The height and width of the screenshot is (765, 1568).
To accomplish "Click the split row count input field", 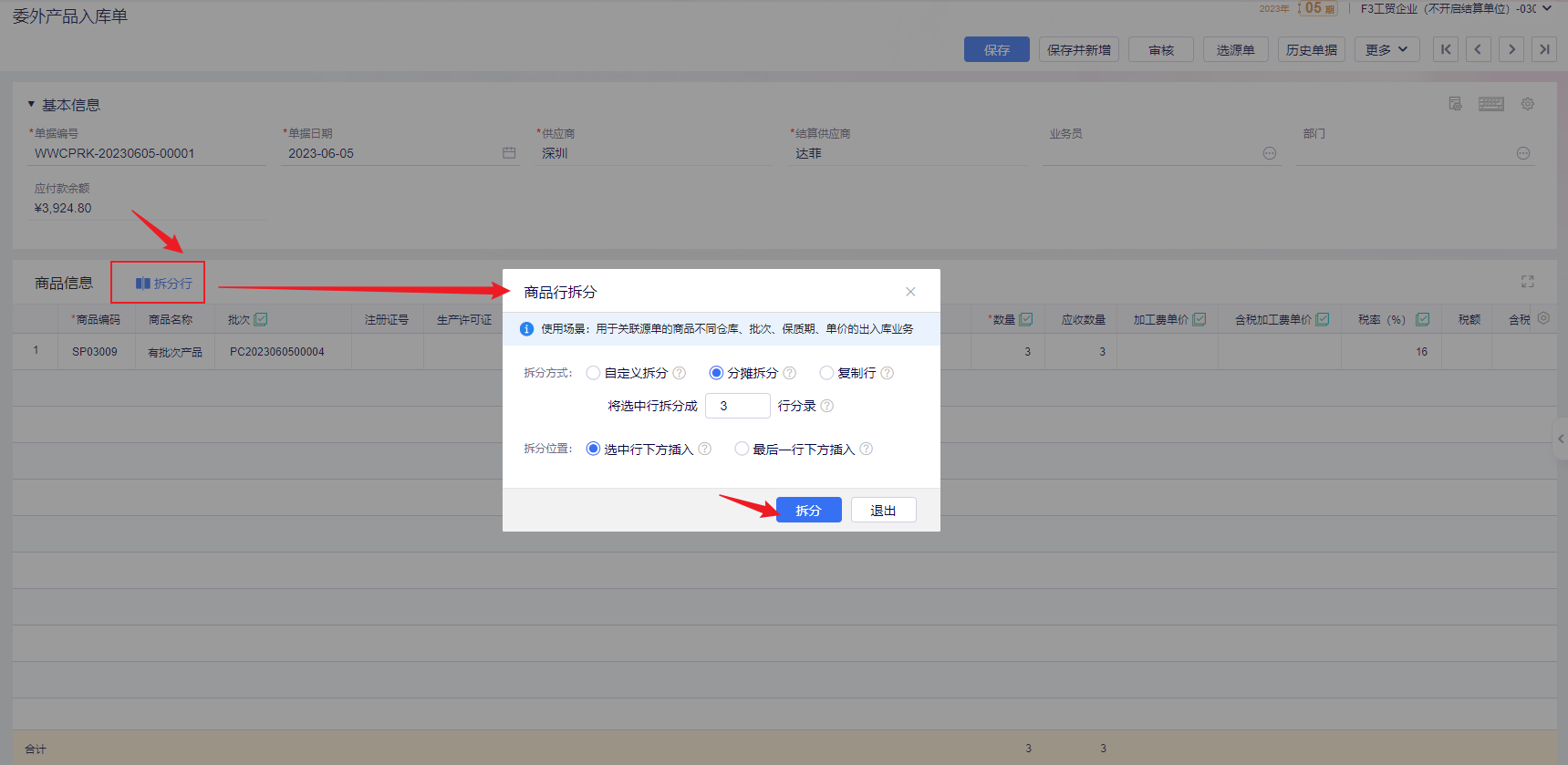I will click(x=738, y=406).
